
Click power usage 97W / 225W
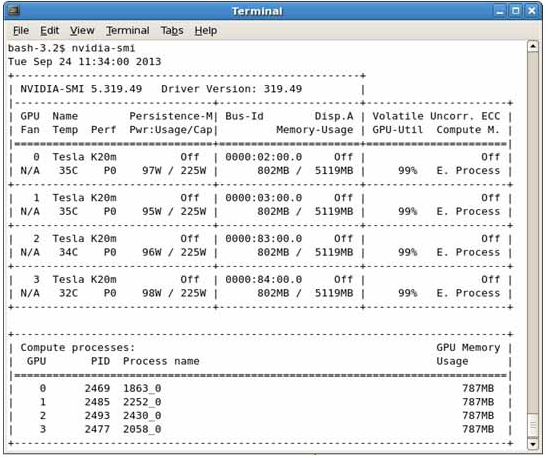(174, 171)
